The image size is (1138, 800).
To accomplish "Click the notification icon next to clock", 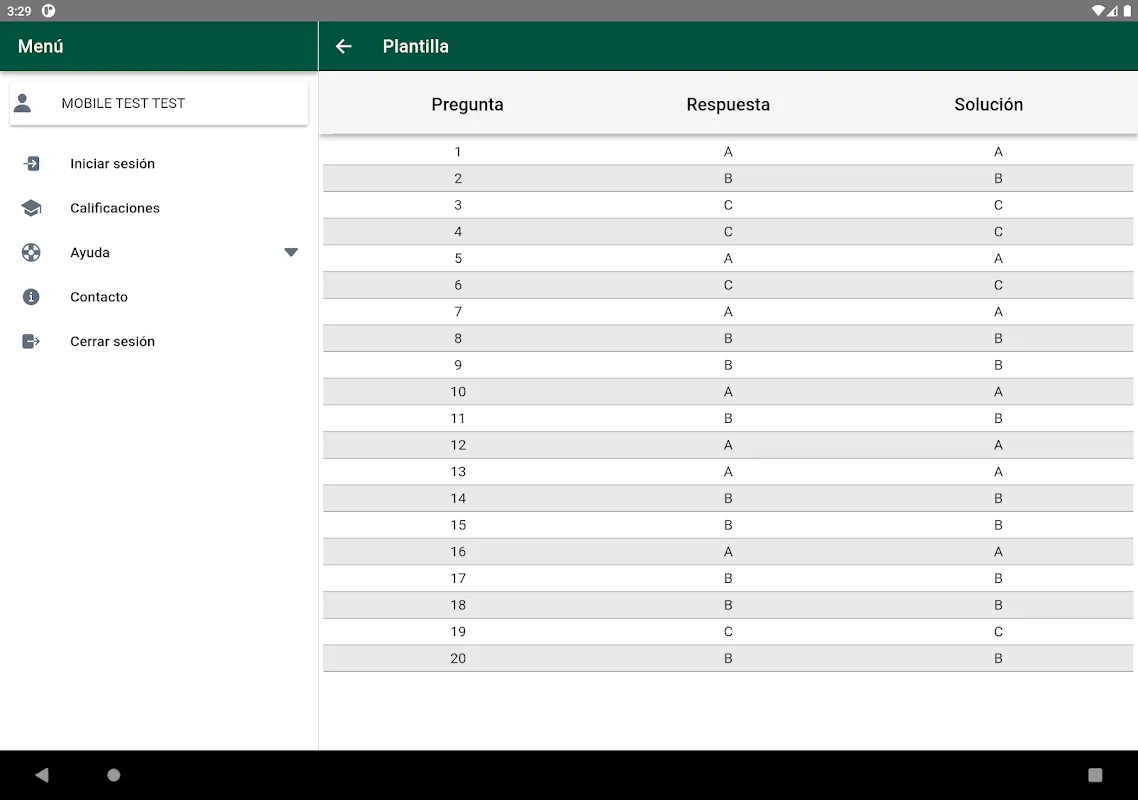I will click(49, 11).
